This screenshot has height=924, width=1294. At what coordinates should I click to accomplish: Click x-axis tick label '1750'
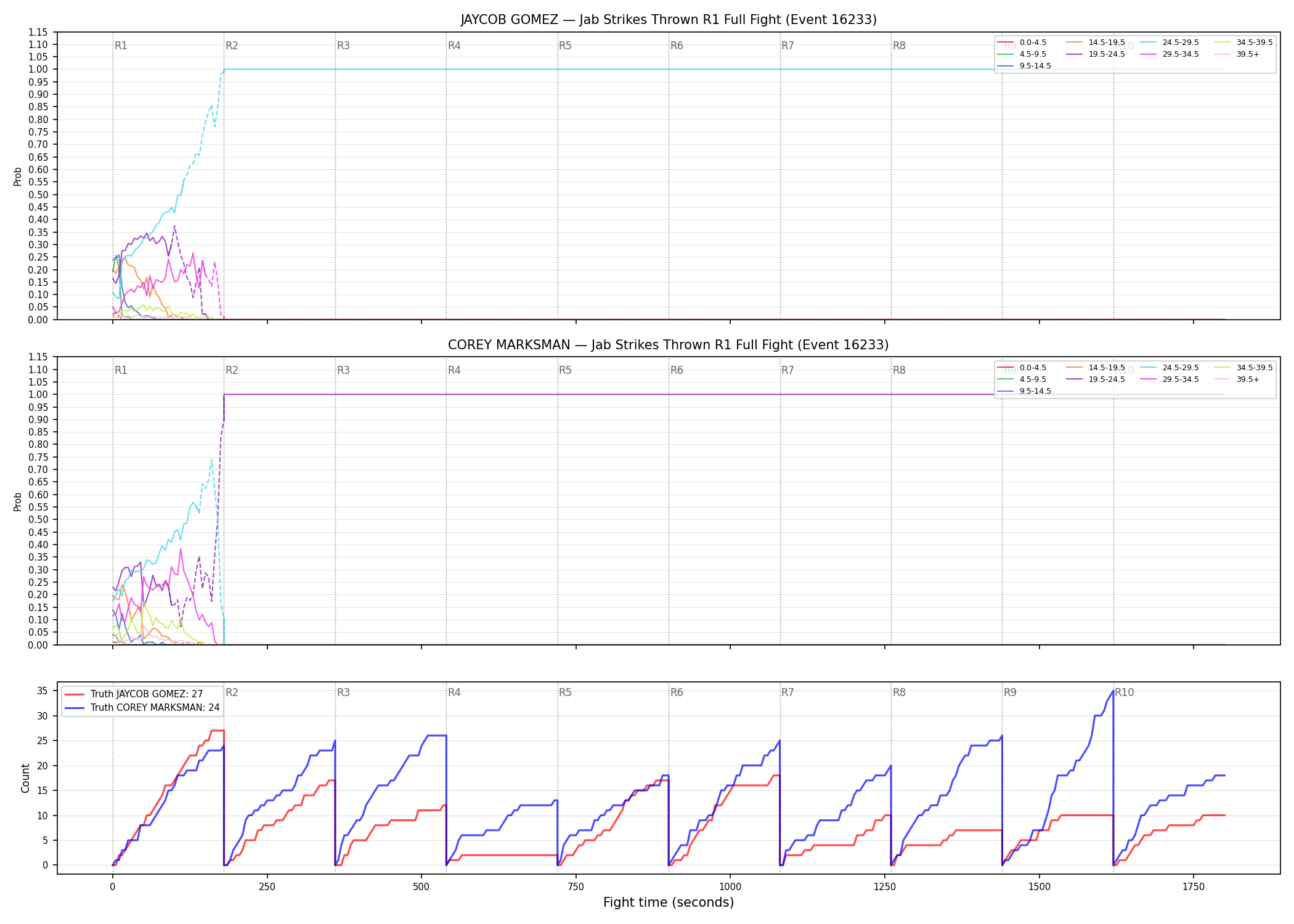pyautogui.click(x=1194, y=887)
